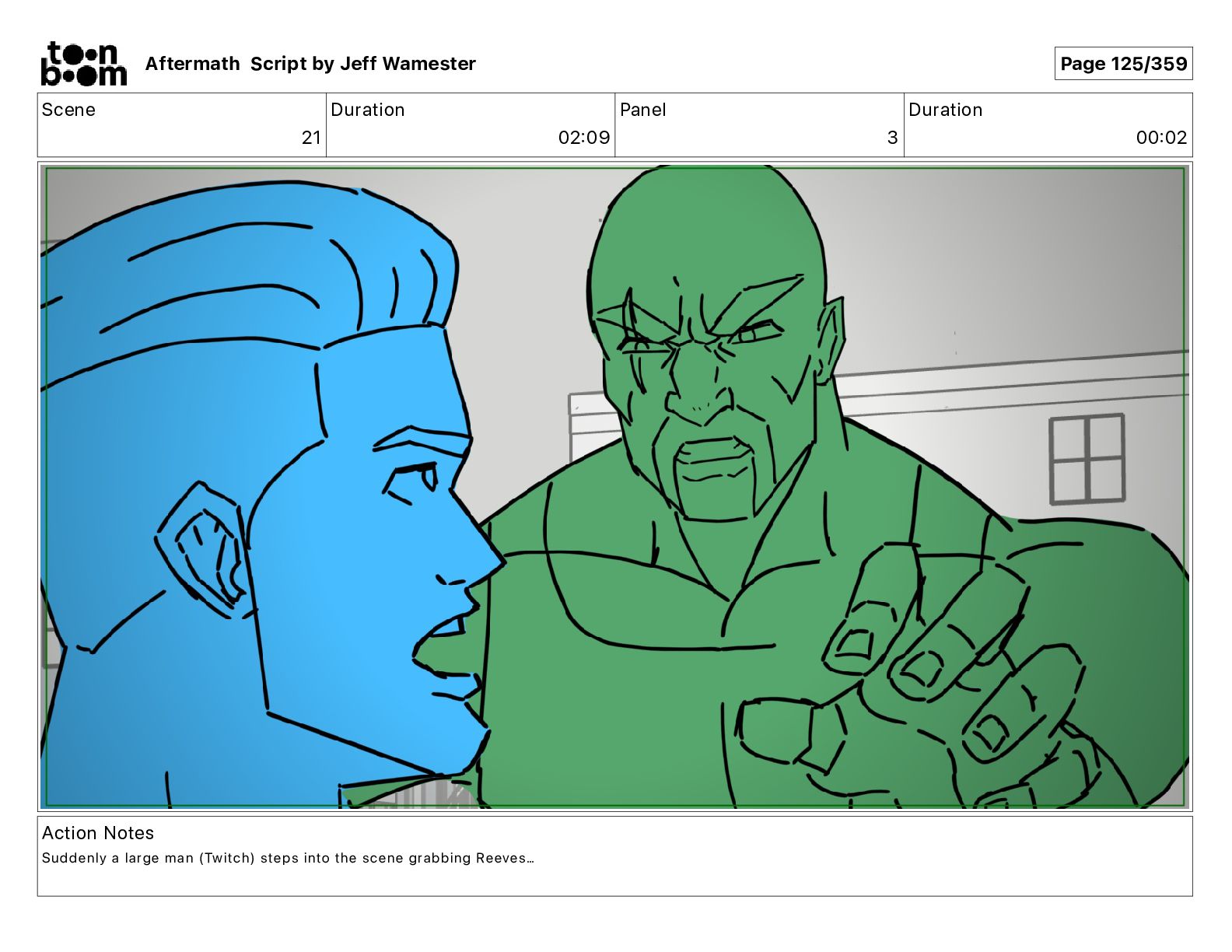
Task: Click the 'Action Notes' heading
Action: coord(98,833)
